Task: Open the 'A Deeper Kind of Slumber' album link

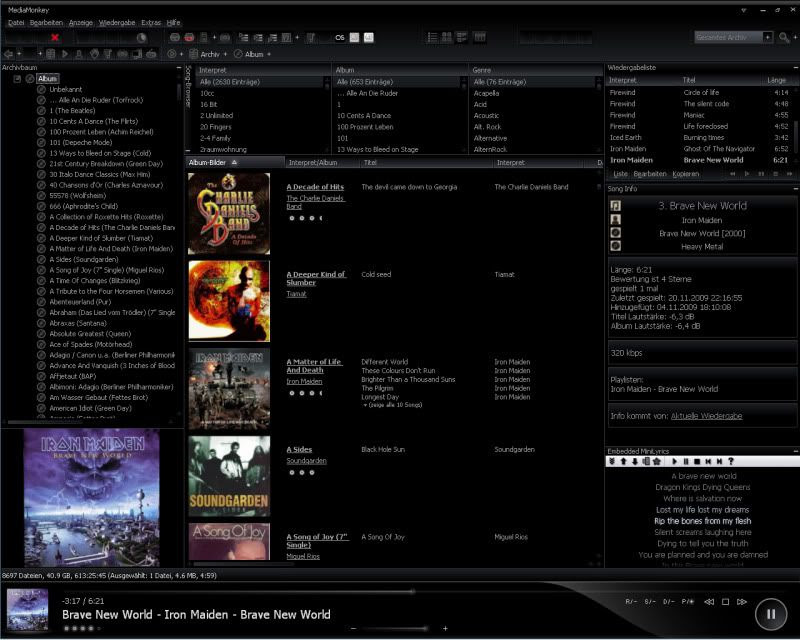Action: click(x=316, y=278)
